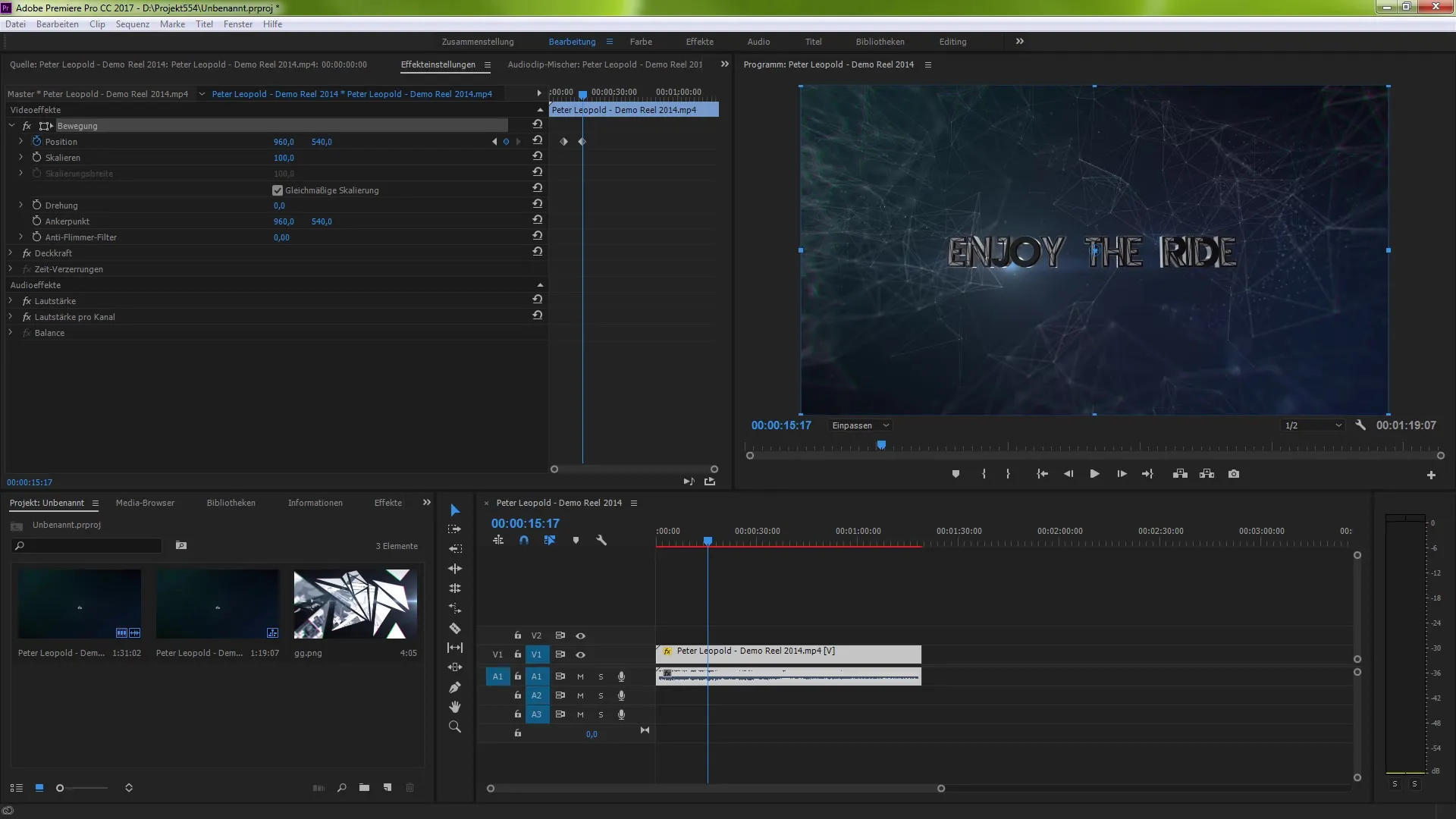The height and width of the screenshot is (819, 1456).
Task: Select the Selection arrow tool
Action: [x=455, y=510]
